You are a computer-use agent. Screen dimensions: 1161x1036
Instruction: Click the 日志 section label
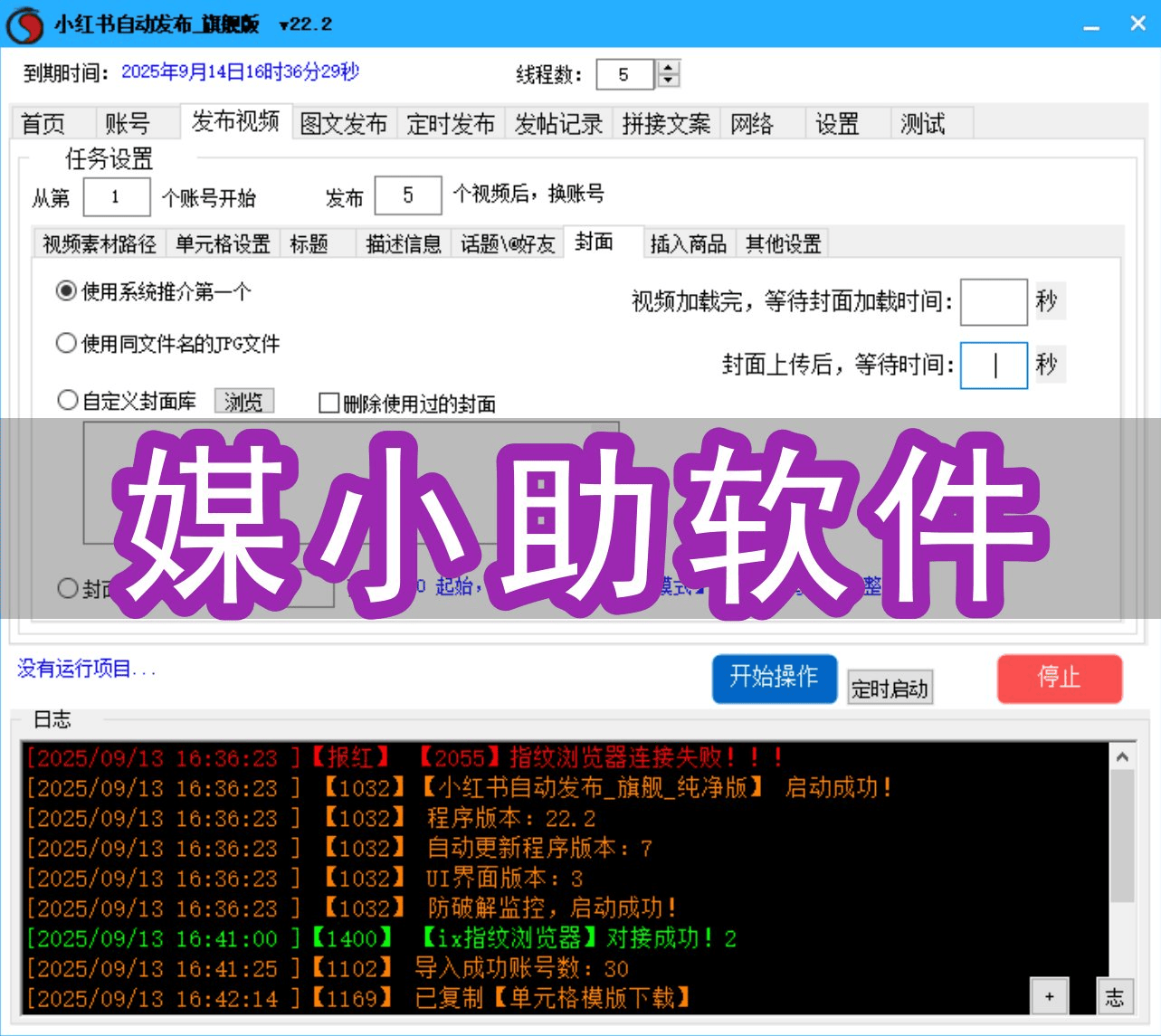click(x=52, y=719)
